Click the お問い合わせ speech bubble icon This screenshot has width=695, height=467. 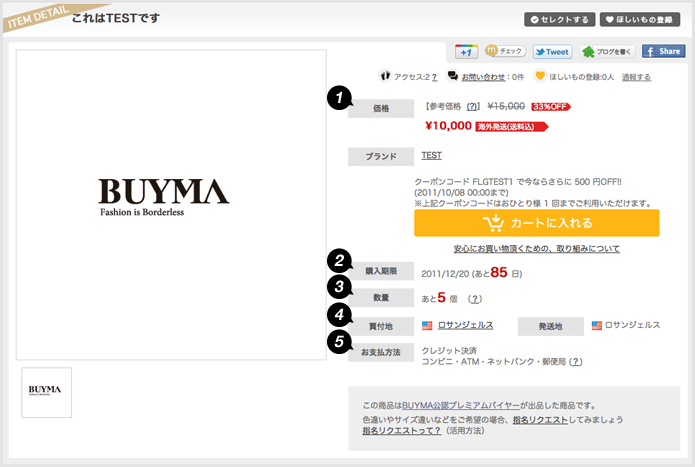[x=453, y=76]
